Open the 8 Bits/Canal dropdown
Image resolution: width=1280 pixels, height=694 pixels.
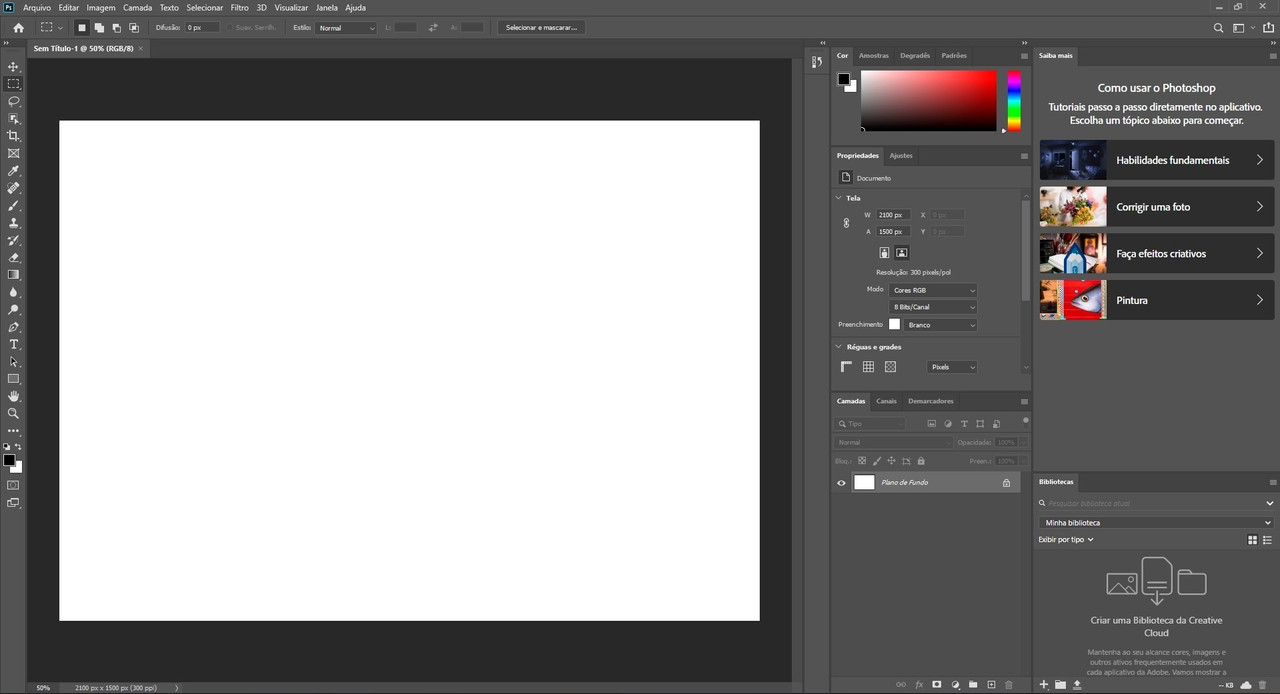point(933,307)
